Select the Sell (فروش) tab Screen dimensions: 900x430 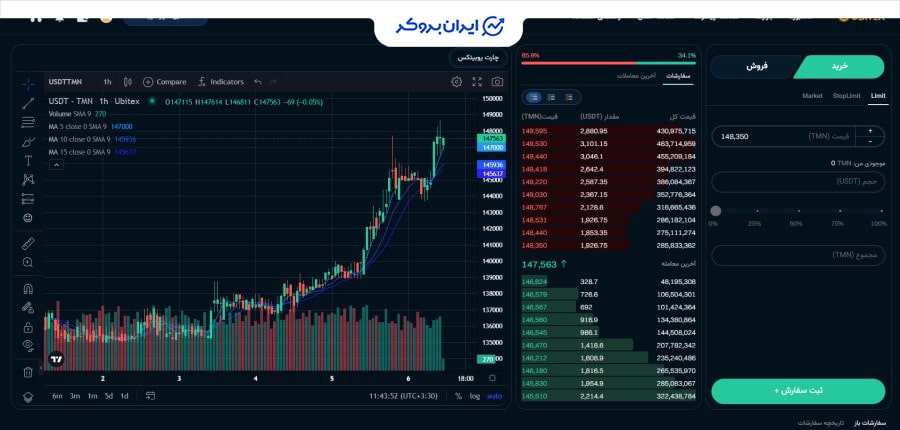[x=757, y=67]
